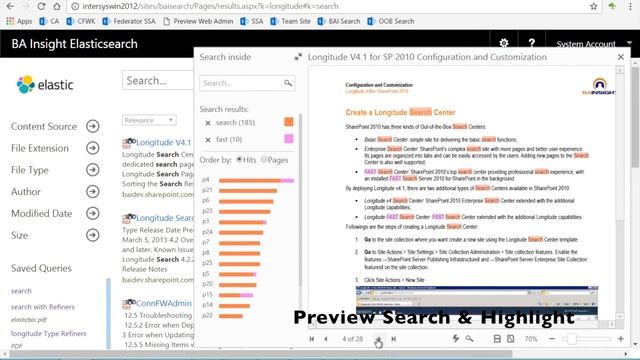The image size is (640, 360).
Task: Expand Size refiner
Action: tap(93, 235)
